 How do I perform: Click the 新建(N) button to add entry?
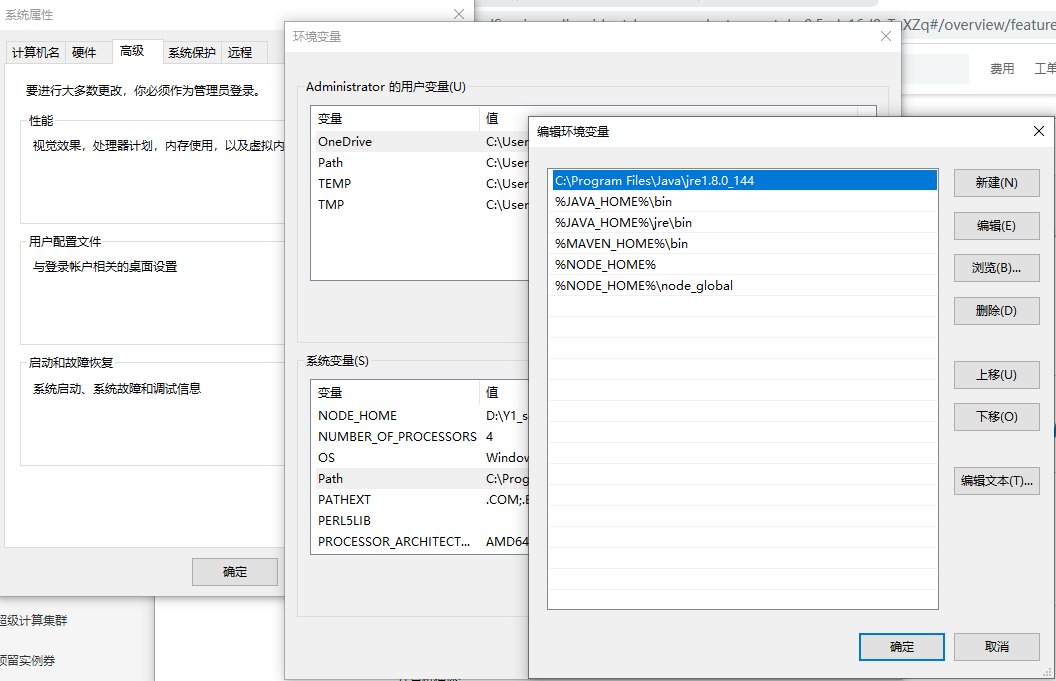pos(996,183)
